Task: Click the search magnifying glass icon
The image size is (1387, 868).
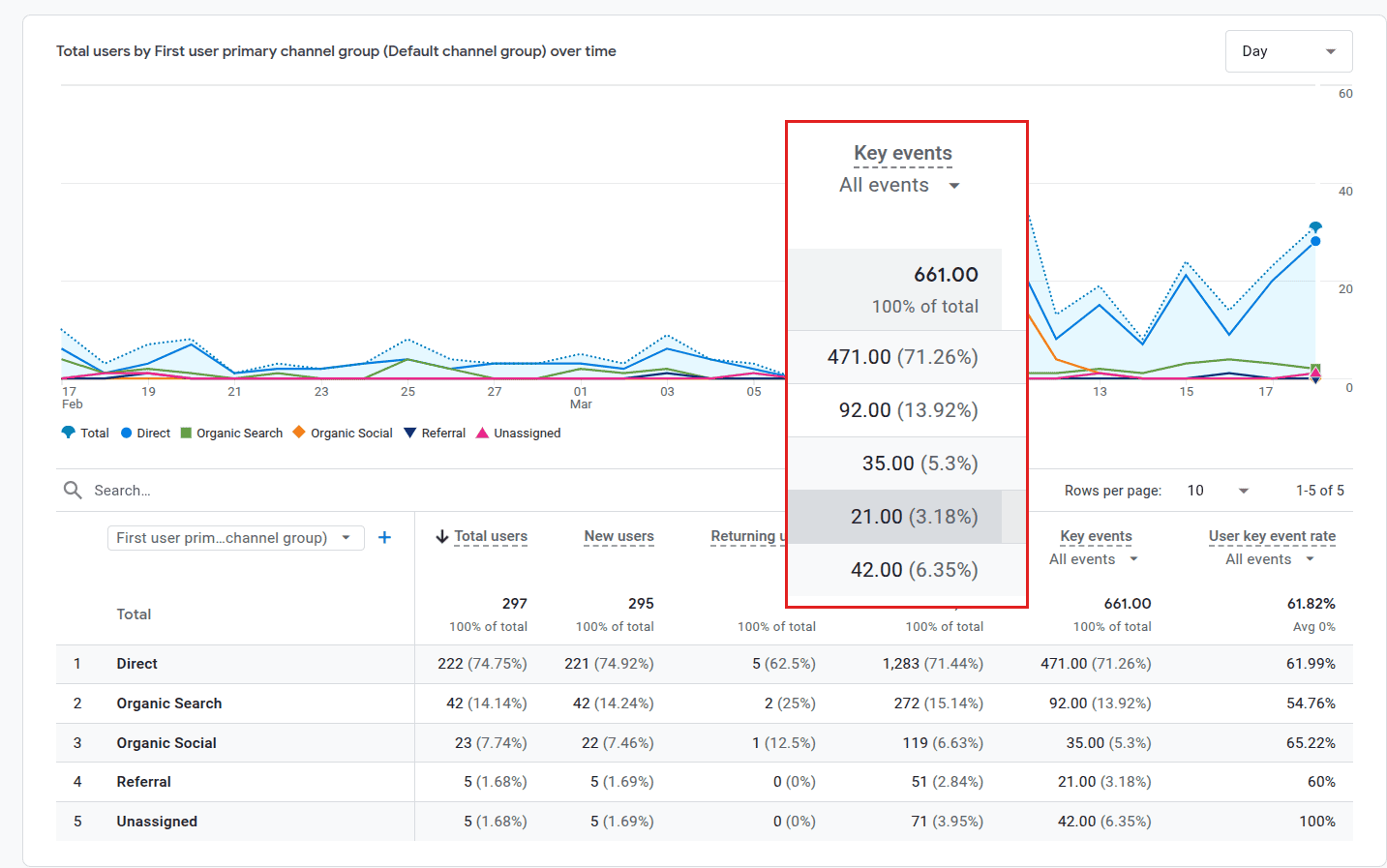Action: click(73, 490)
